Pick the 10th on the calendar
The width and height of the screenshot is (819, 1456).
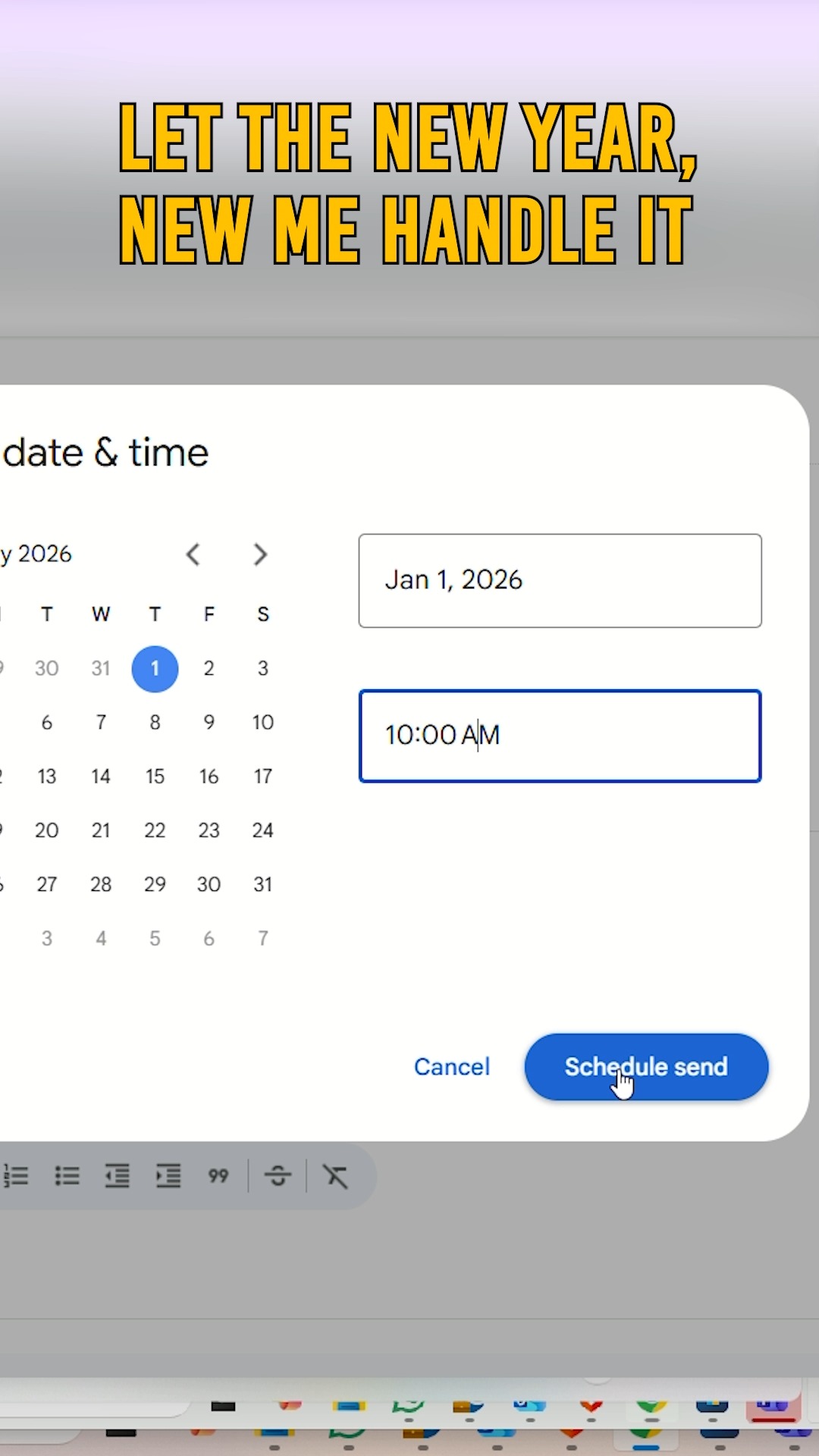pos(262,723)
